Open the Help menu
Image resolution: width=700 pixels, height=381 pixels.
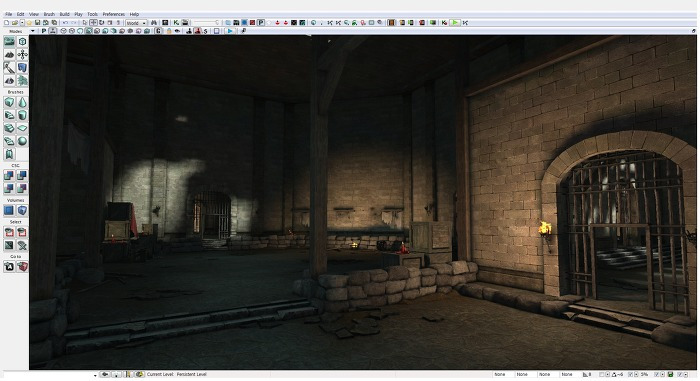click(134, 14)
